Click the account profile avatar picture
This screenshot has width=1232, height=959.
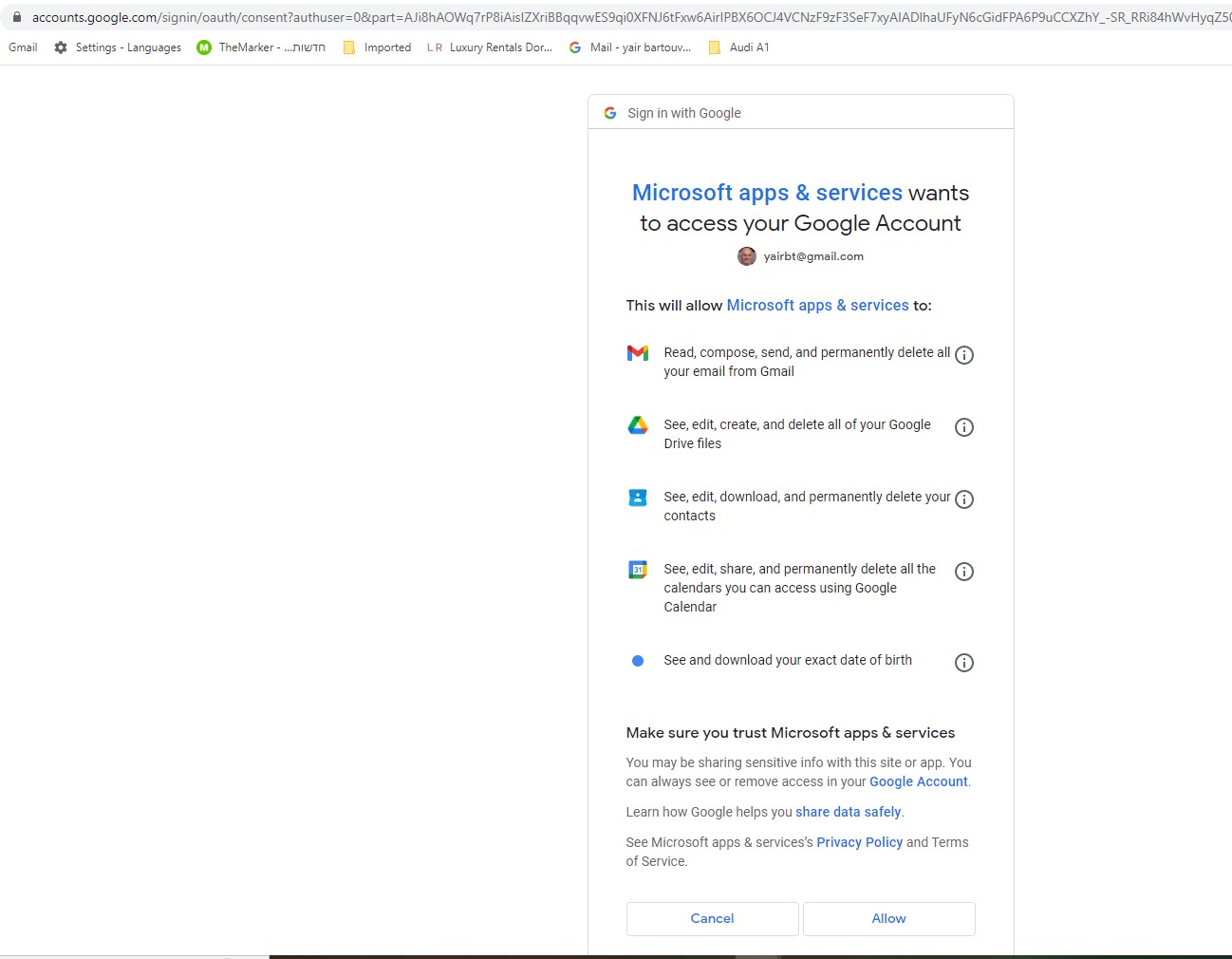coord(747,256)
